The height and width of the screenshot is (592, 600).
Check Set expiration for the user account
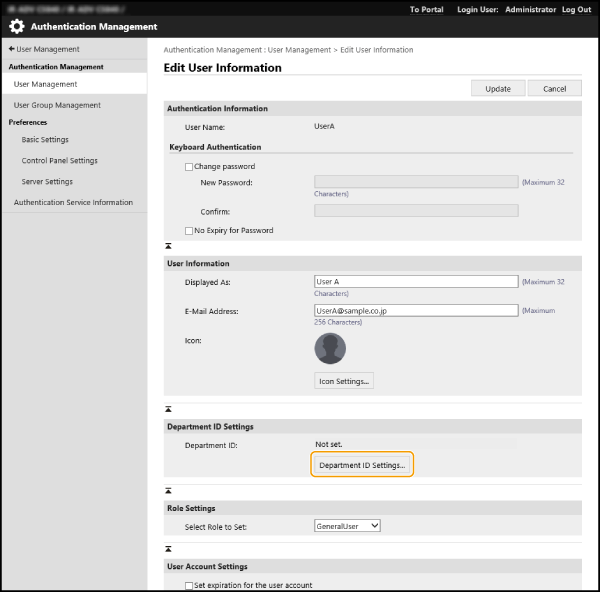point(189,585)
